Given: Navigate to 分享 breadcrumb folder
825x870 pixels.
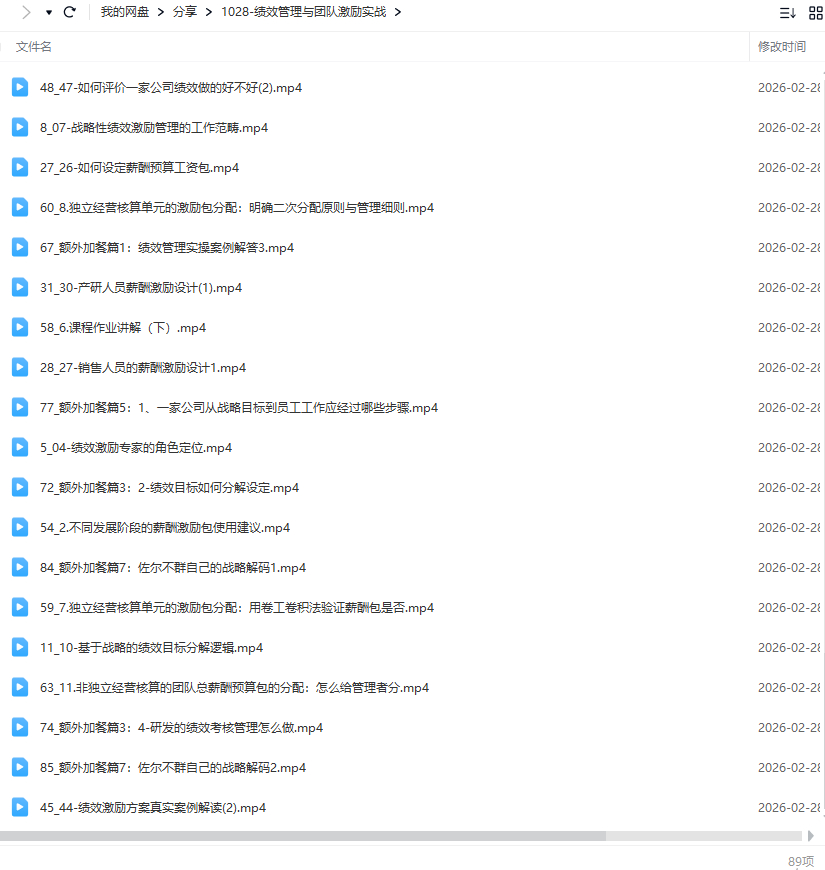Looking at the screenshot, I should tap(184, 12).
